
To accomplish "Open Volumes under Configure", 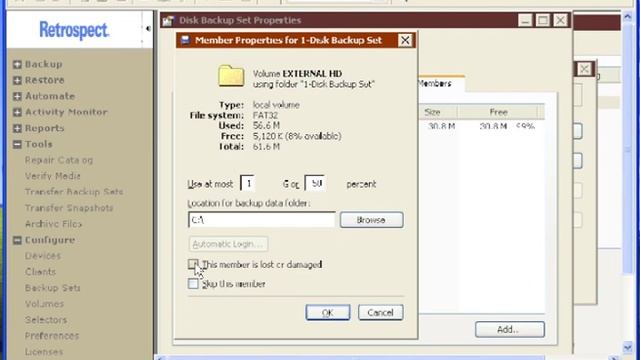I will 44,304.
